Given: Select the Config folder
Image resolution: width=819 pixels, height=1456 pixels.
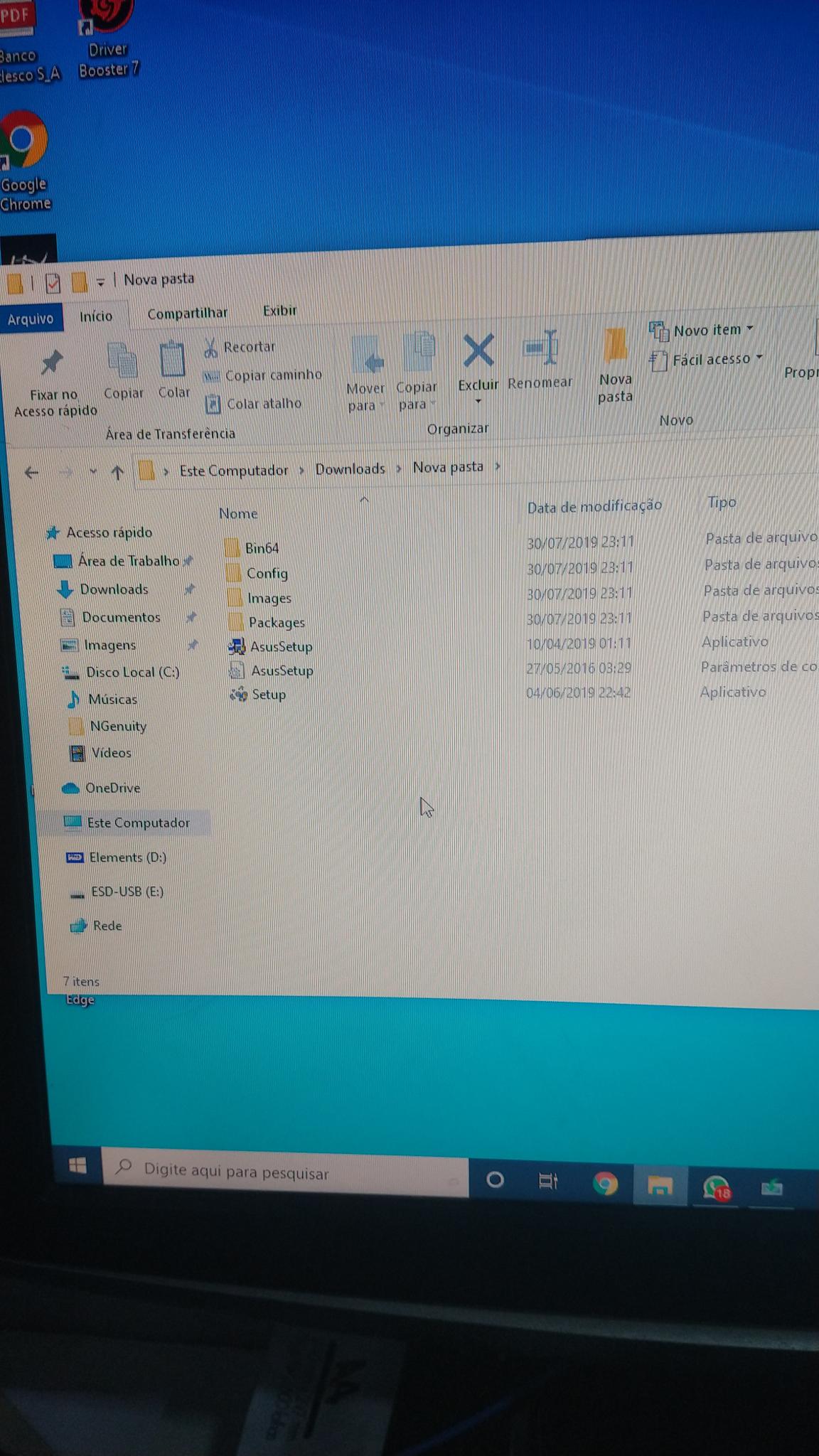Looking at the screenshot, I should (x=257, y=573).
